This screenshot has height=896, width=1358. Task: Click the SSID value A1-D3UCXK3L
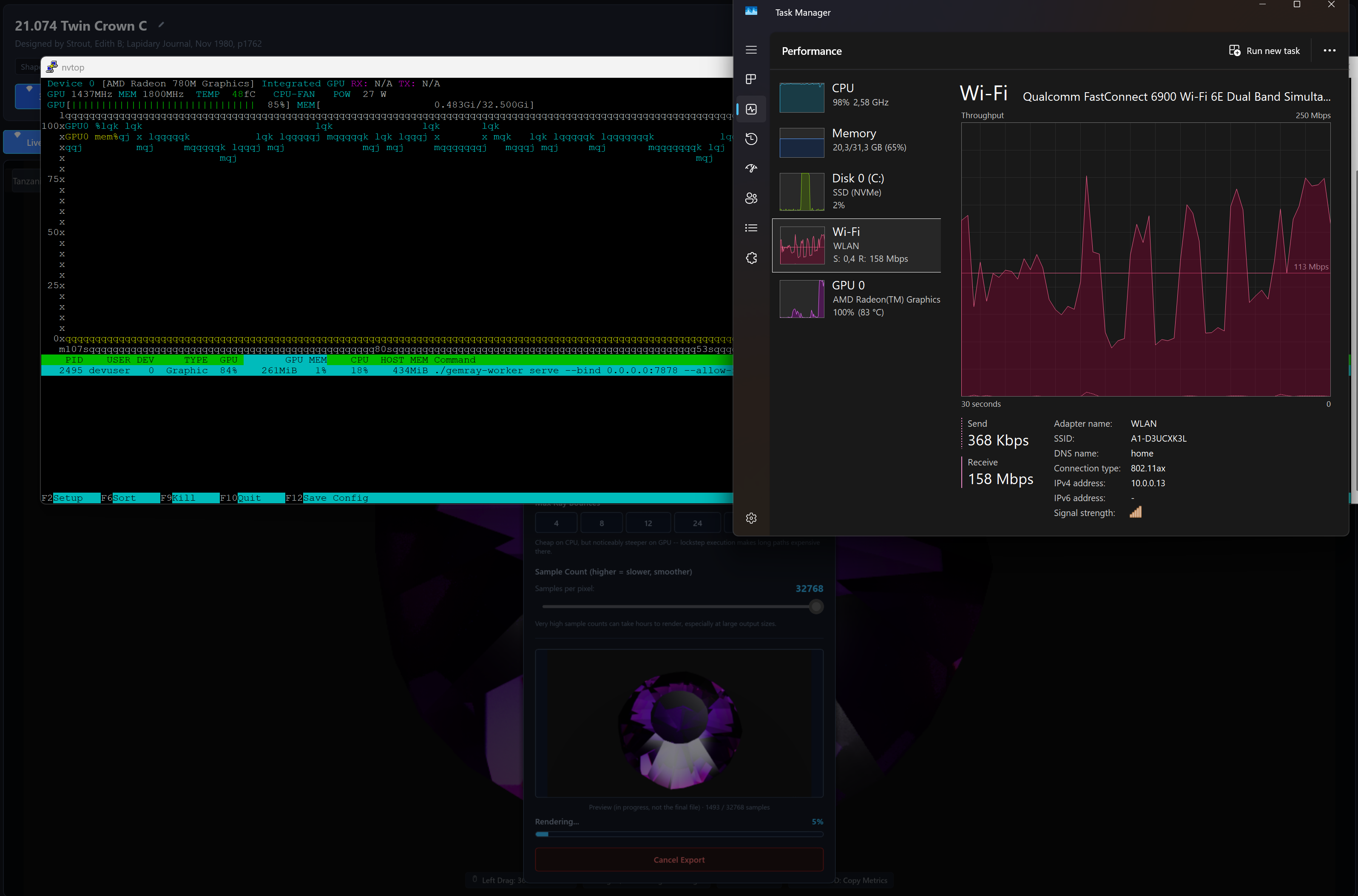coord(1159,439)
